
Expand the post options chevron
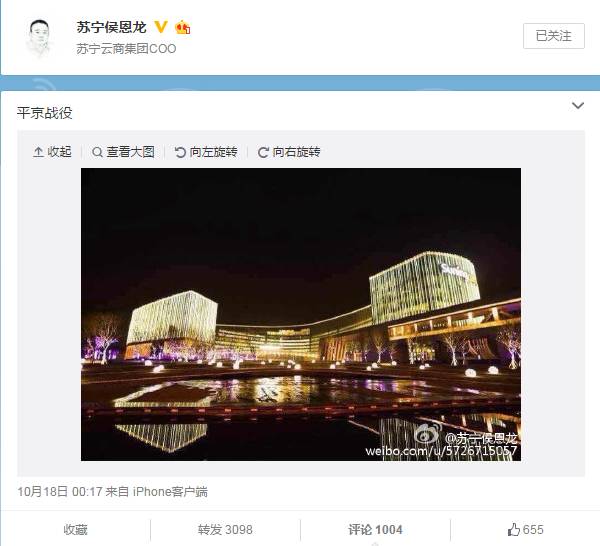(x=578, y=105)
